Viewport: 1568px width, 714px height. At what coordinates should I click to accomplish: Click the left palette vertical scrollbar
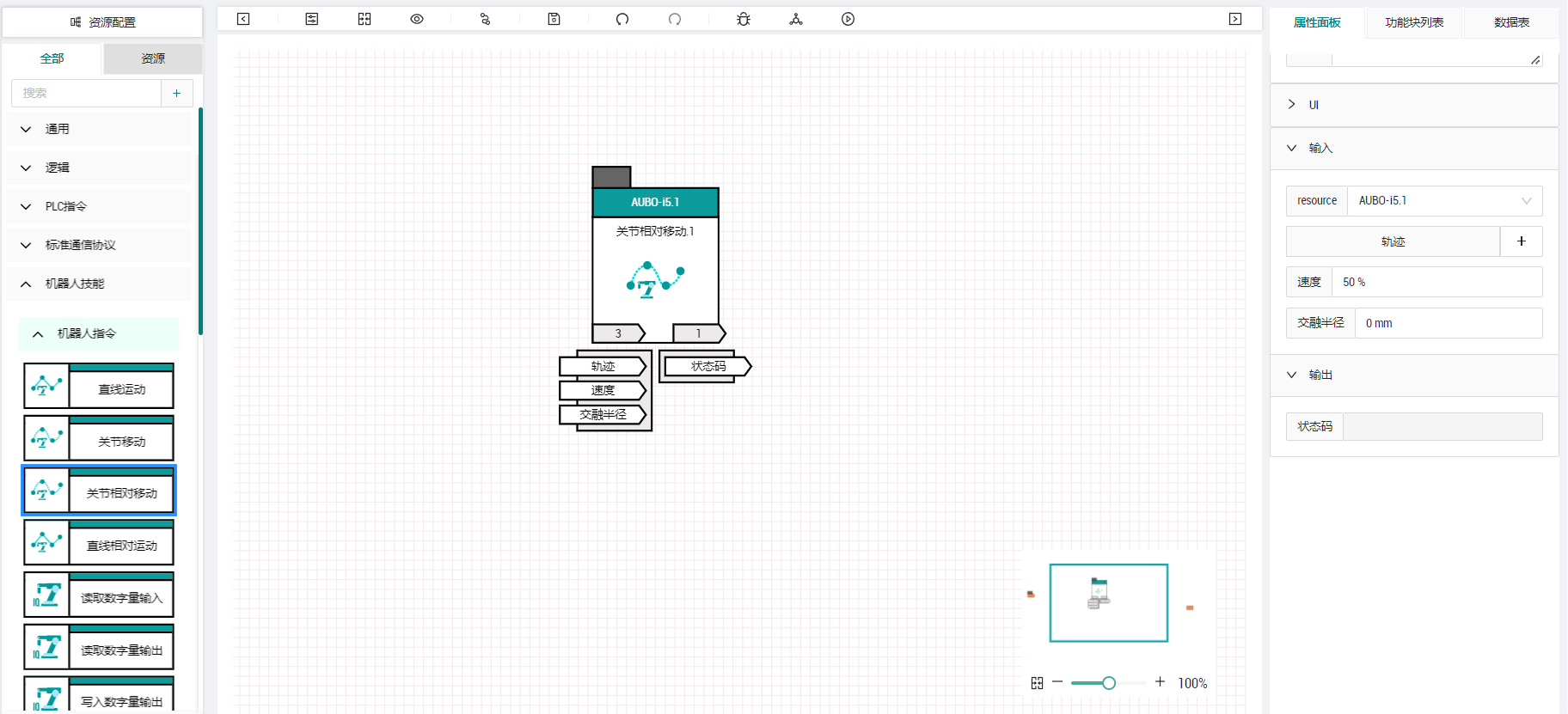pos(200,221)
